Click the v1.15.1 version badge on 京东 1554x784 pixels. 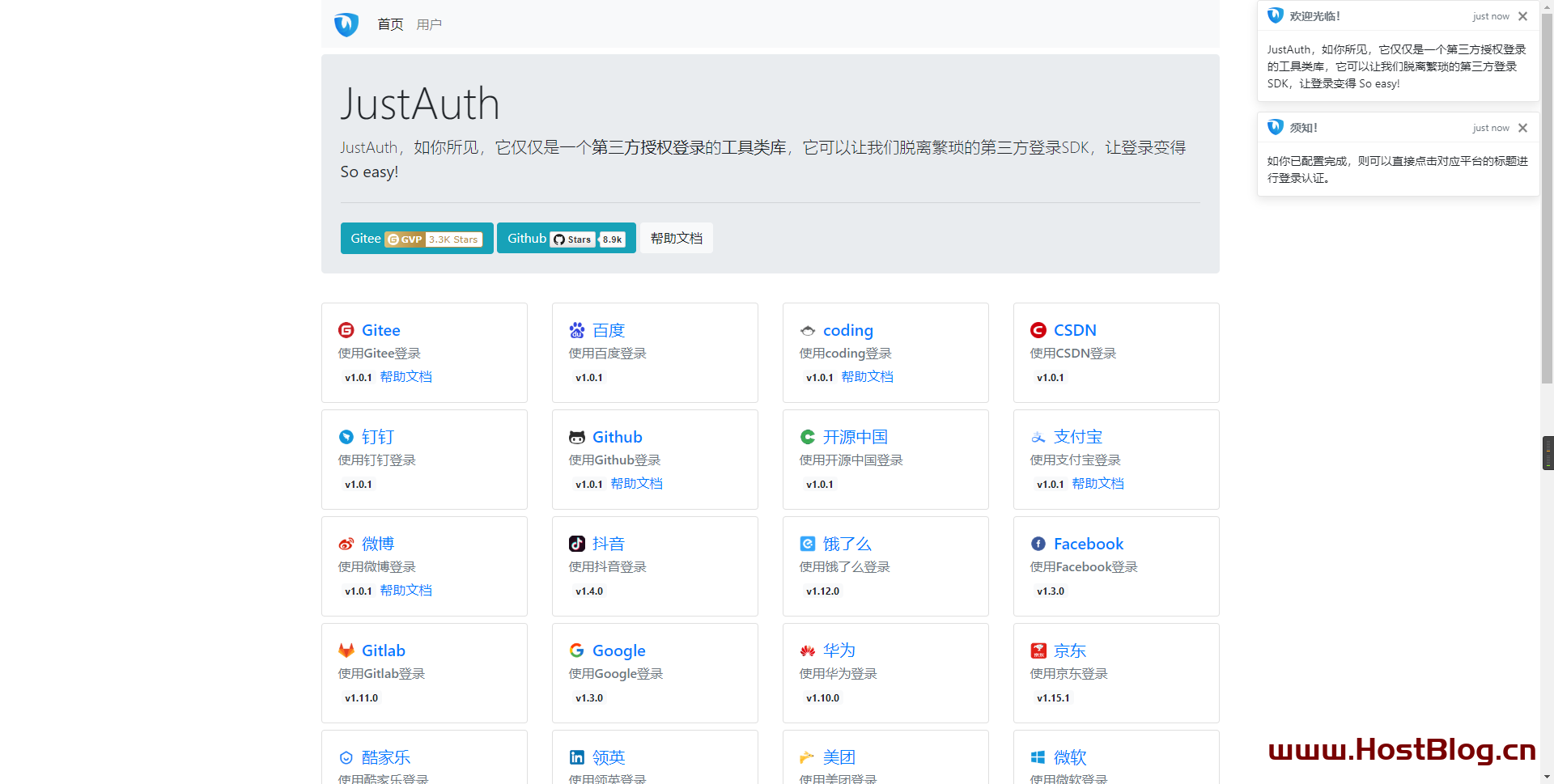click(1053, 698)
